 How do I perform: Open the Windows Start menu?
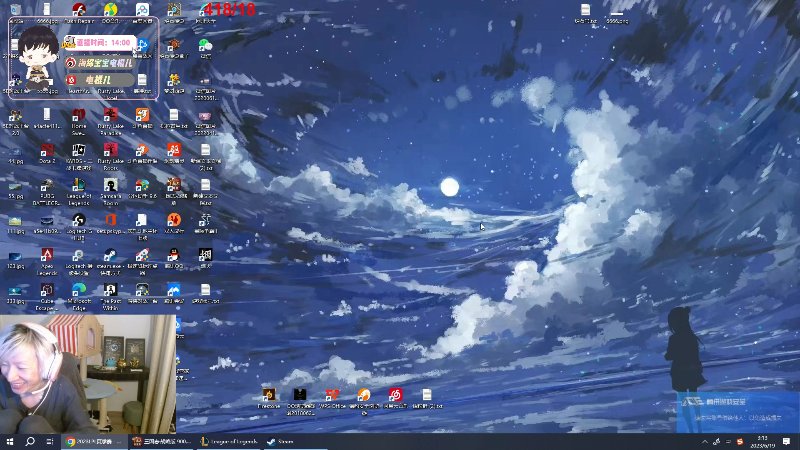(x=10, y=441)
